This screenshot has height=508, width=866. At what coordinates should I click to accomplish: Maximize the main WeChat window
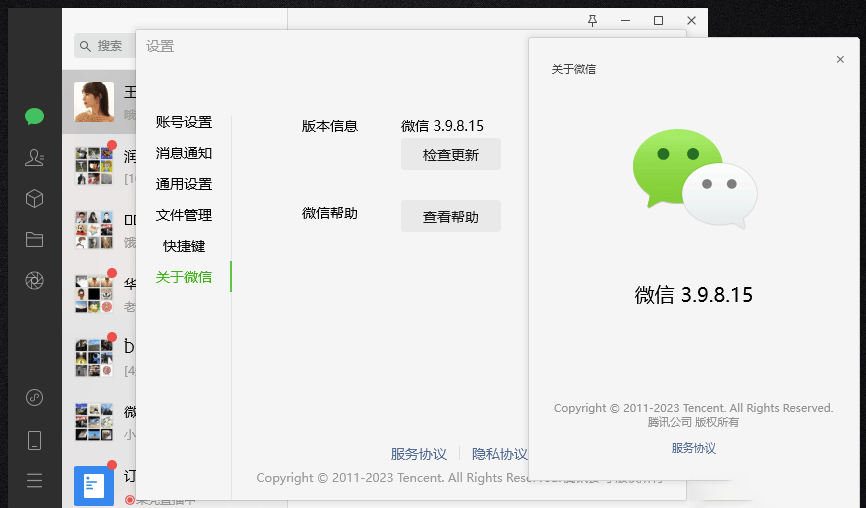coord(658,21)
